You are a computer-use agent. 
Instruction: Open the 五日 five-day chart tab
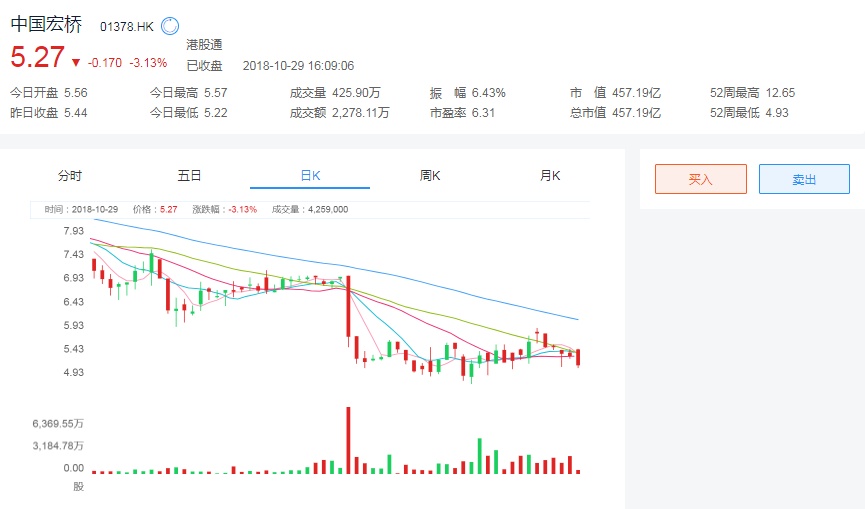(x=190, y=176)
